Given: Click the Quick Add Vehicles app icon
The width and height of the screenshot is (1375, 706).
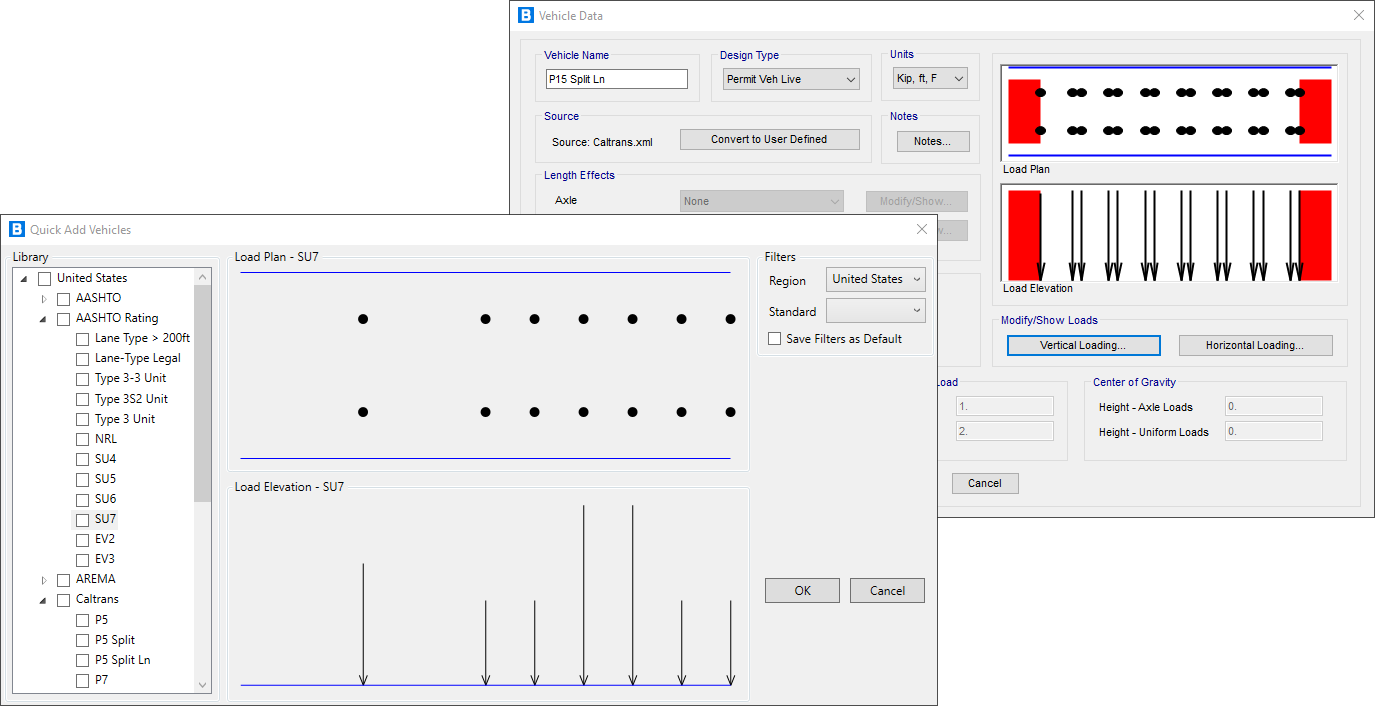Looking at the screenshot, I should tap(17, 230).
